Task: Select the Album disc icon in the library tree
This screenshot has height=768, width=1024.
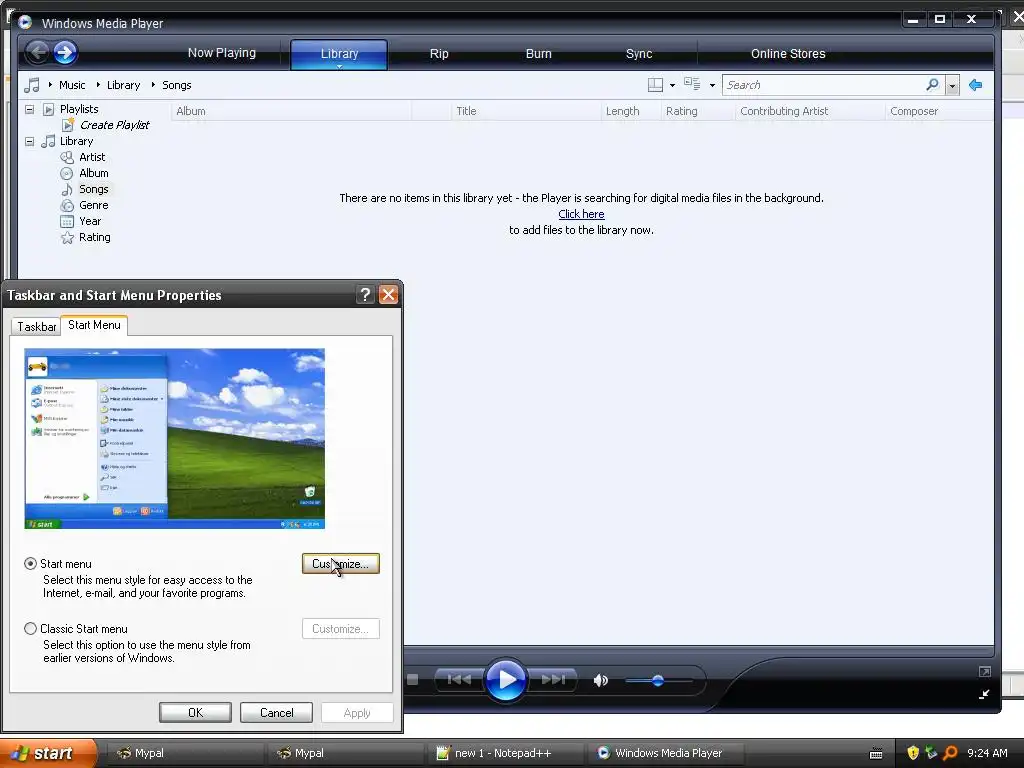Action: click(x=67, y=173)
